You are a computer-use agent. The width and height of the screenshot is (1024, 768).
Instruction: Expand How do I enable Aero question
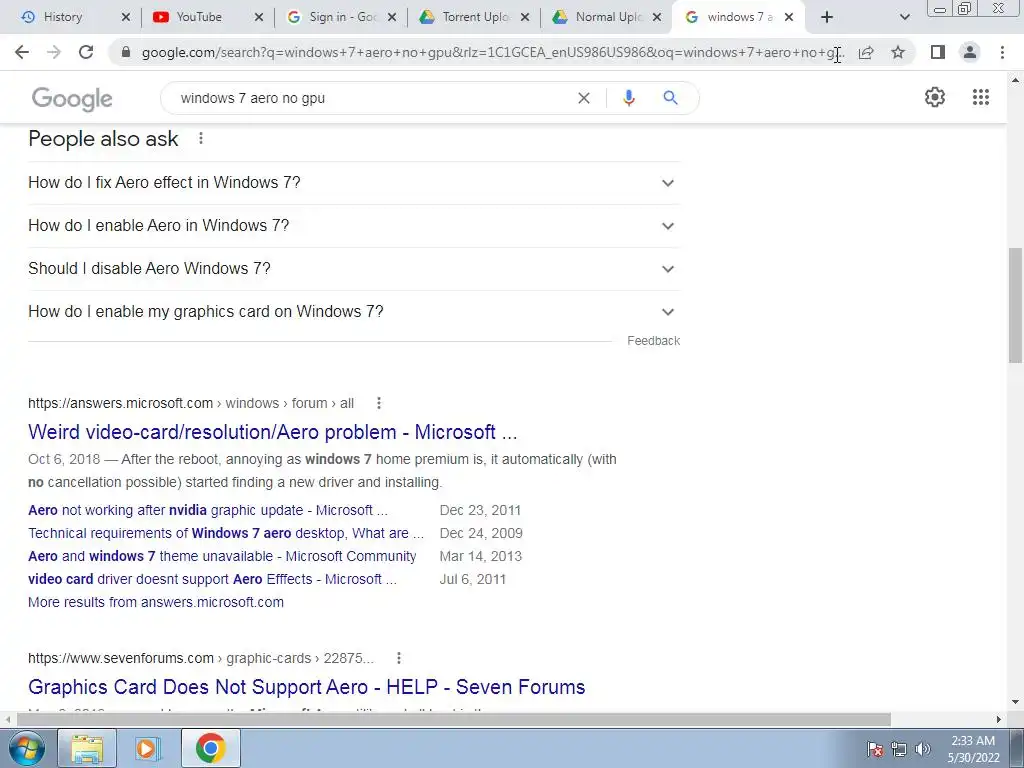[354, 226]
